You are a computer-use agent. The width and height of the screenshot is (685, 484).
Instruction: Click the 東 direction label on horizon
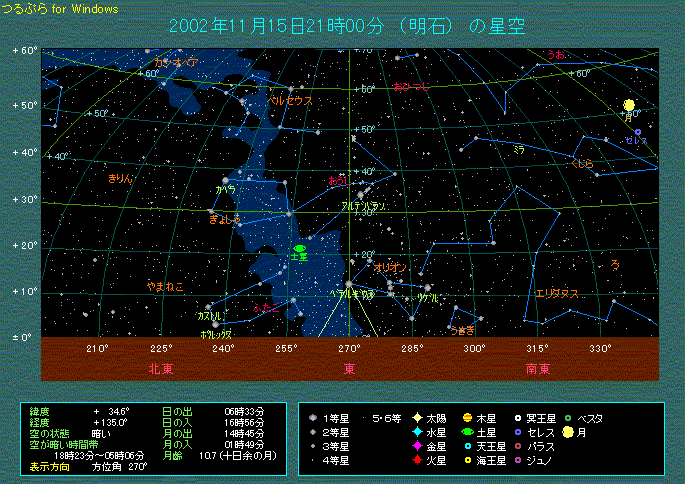tap(349, 368)
